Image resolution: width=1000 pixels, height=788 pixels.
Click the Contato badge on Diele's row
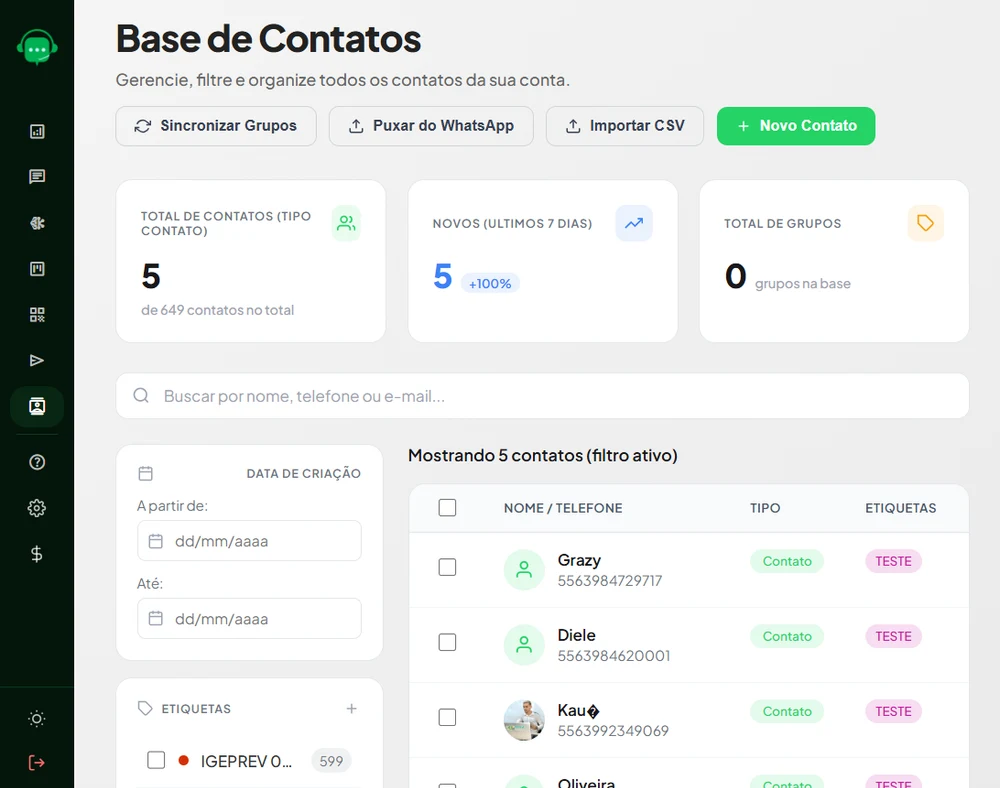pyautogui.click(x=787, y=636)
